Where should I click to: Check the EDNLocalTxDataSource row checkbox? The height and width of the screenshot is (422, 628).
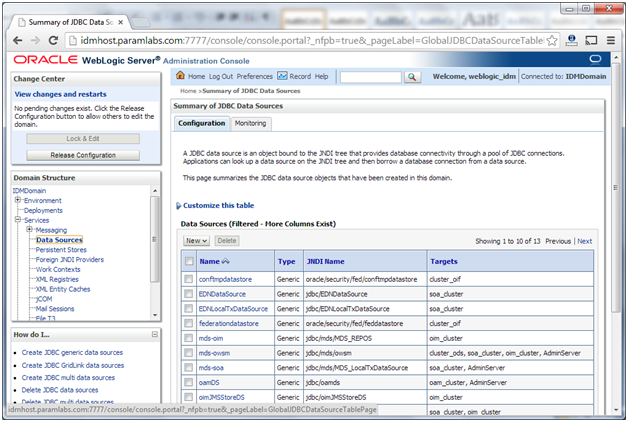(189, 309)
